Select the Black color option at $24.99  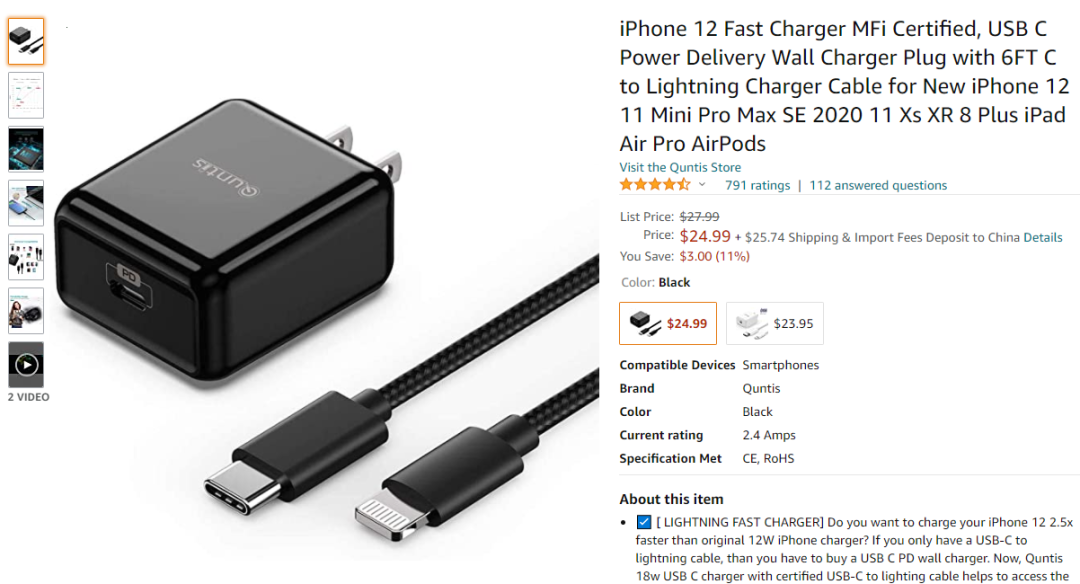pos(668,323)
